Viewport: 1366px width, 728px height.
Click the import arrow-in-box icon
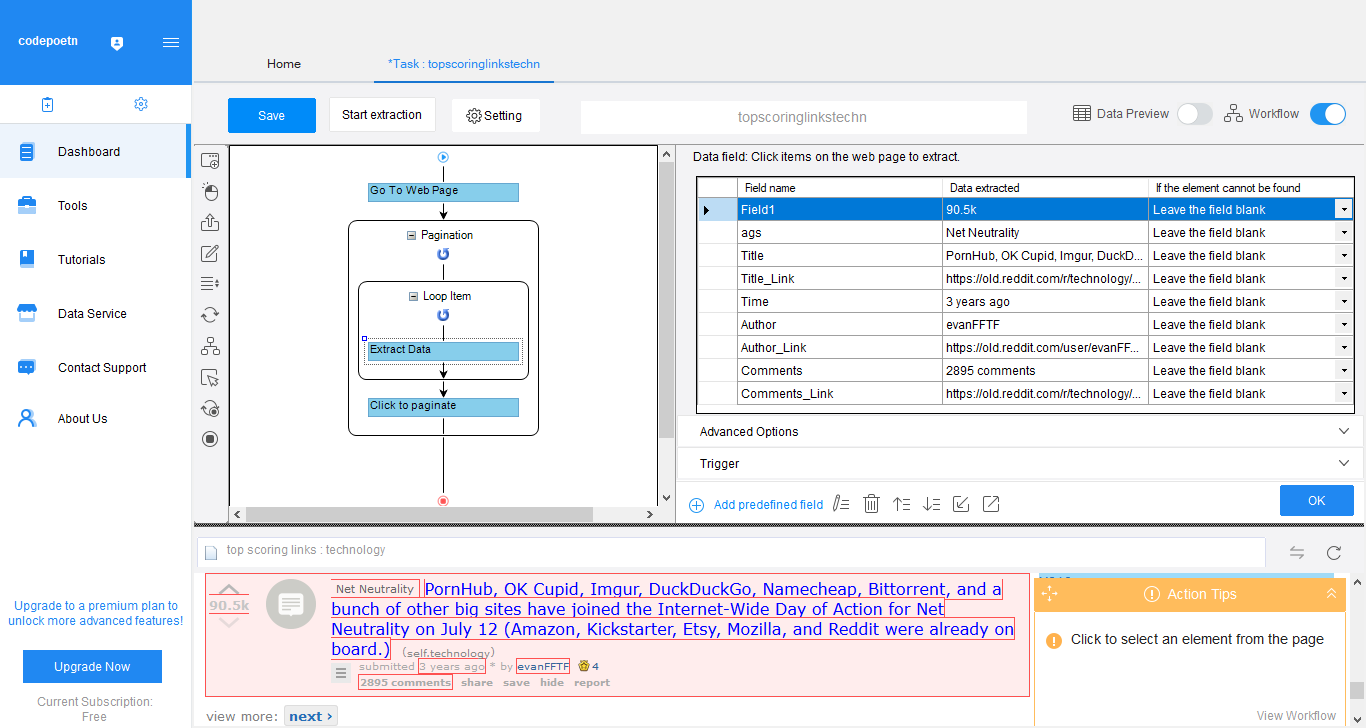pos(961,504)
